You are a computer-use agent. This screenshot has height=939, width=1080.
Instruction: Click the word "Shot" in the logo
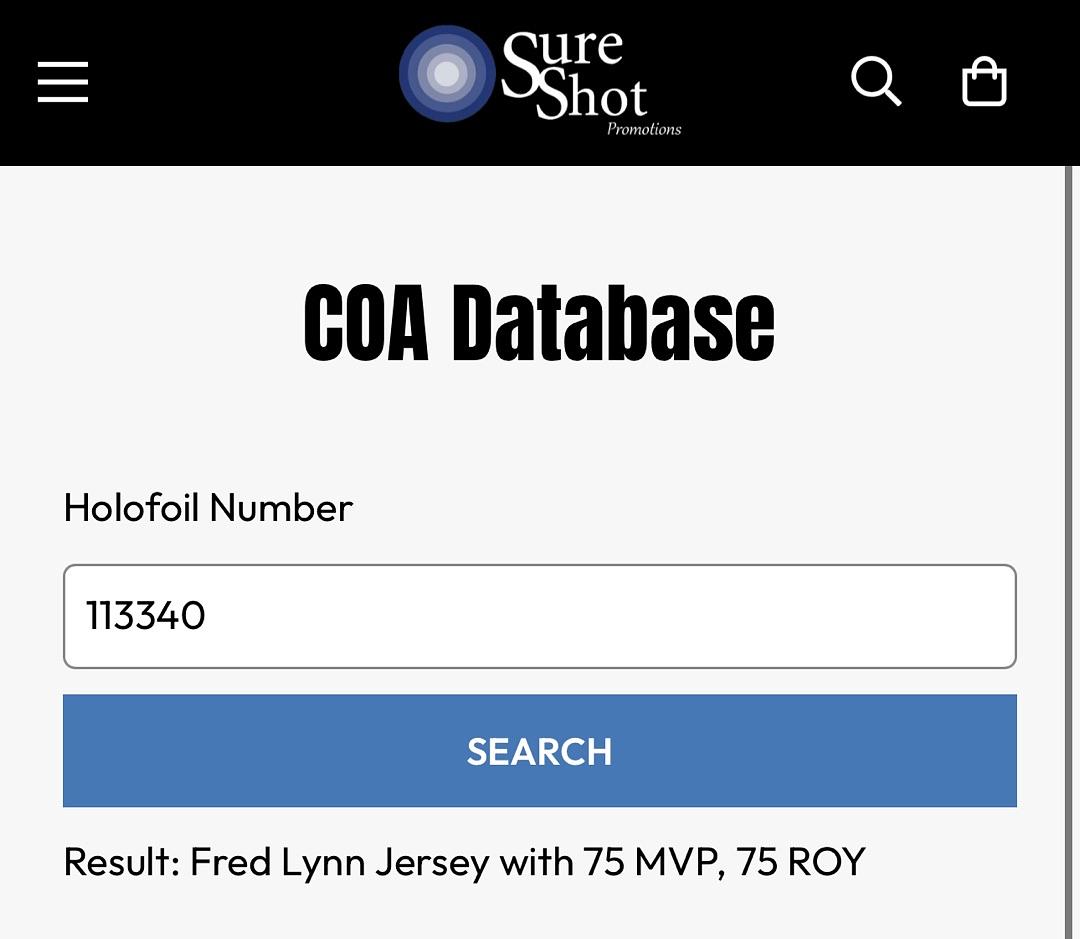[592, 99]
